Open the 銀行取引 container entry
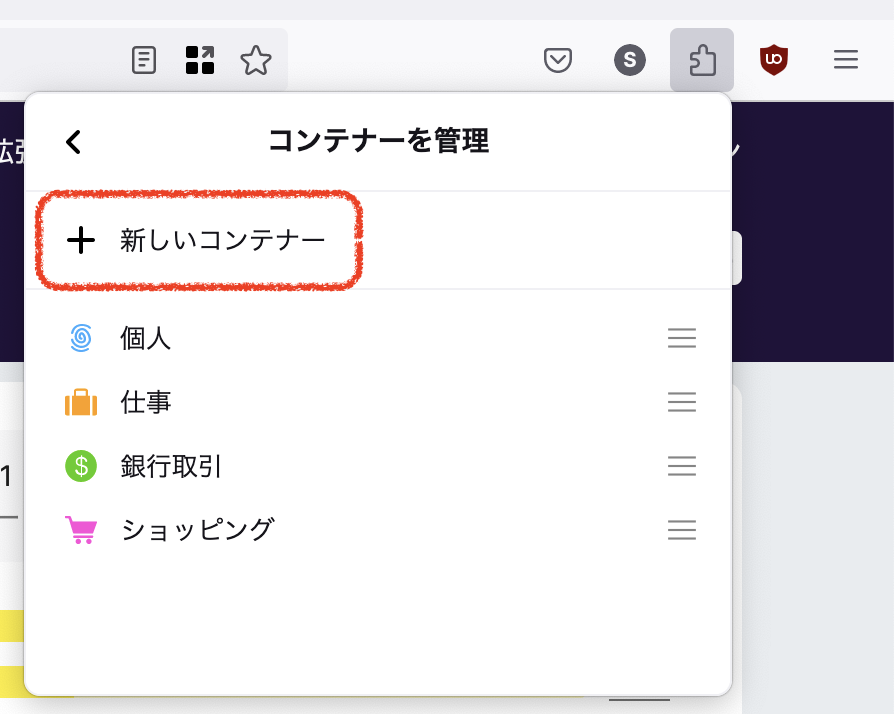The image size is (894, 714). coord(171,466)
